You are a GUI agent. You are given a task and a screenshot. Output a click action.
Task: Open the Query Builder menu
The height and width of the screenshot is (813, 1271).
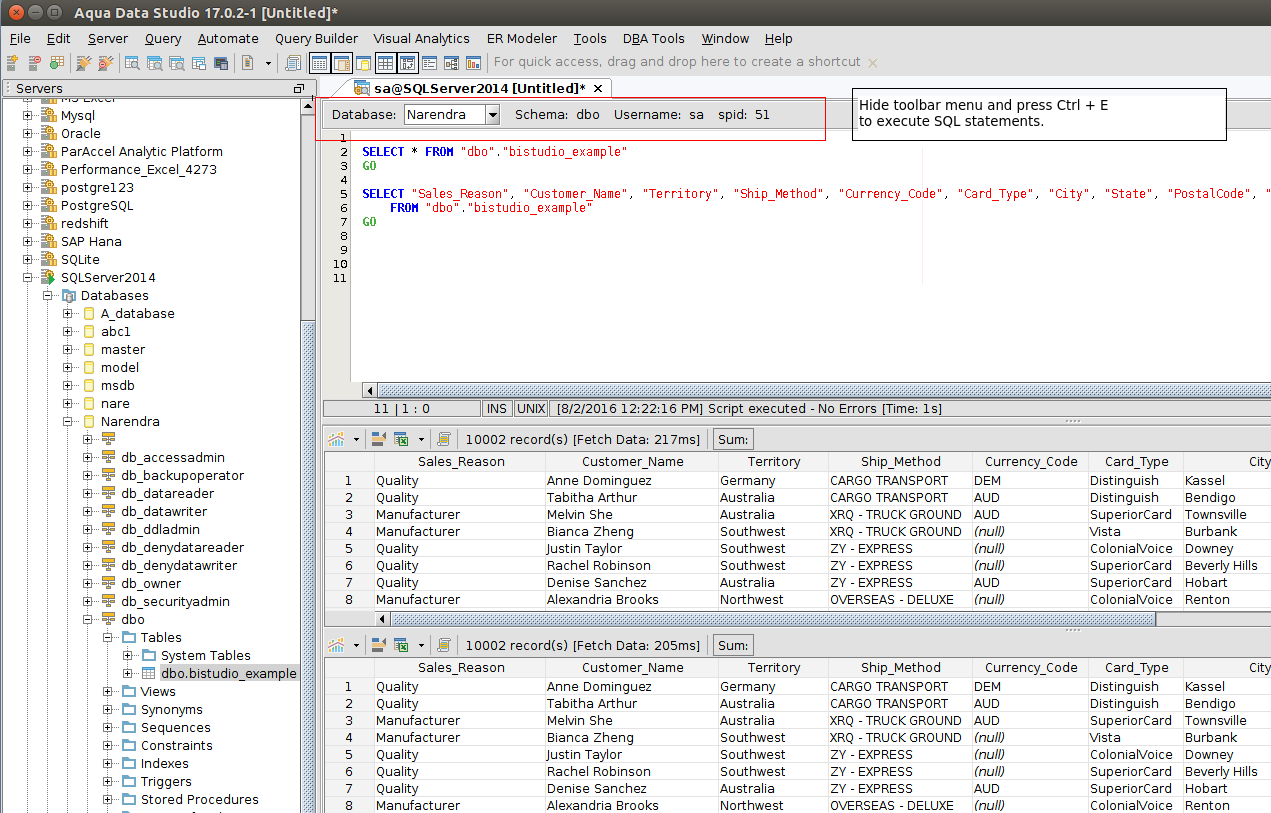point(316,38)
